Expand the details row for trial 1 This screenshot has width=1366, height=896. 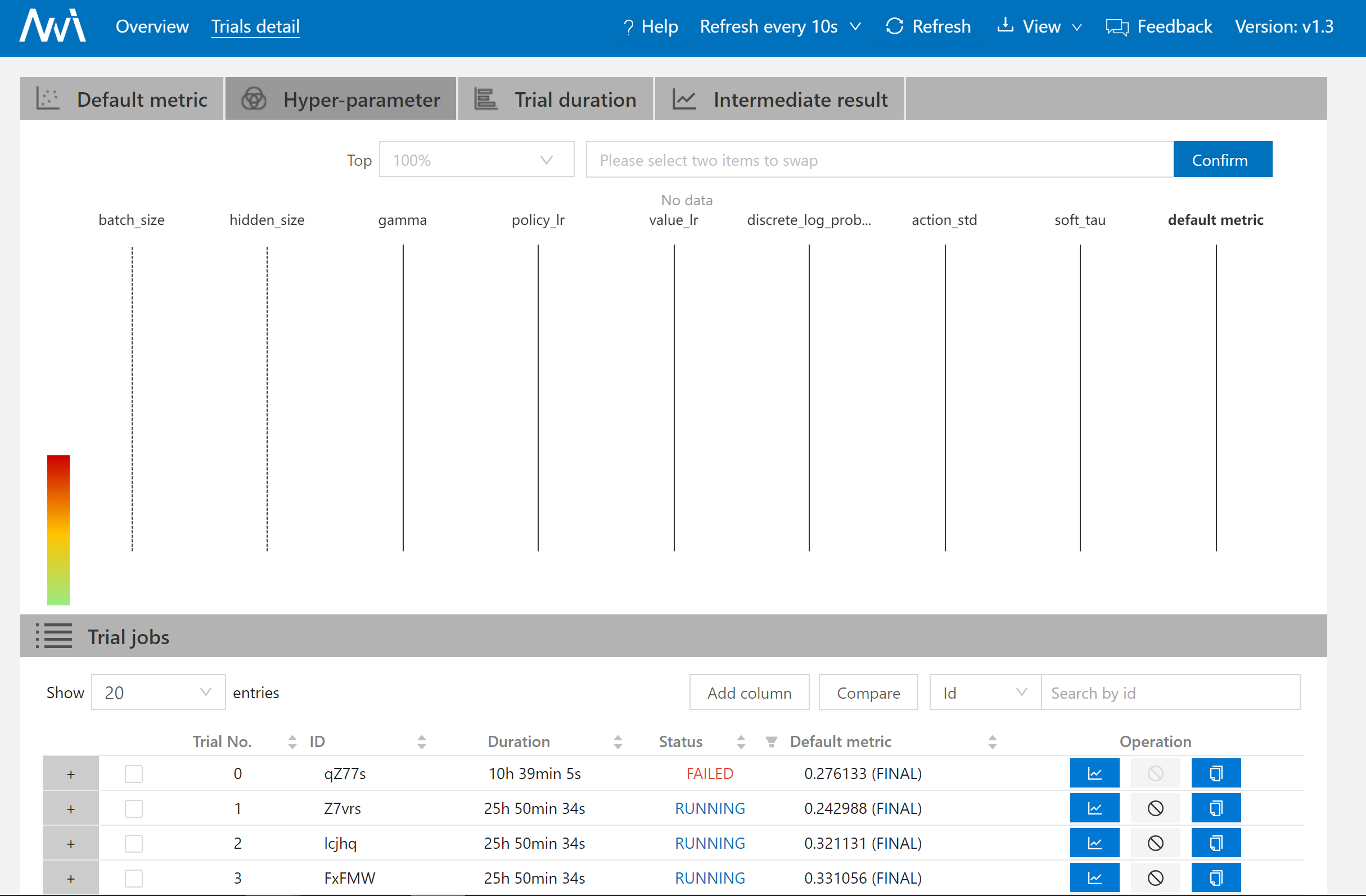coord(71,809)
